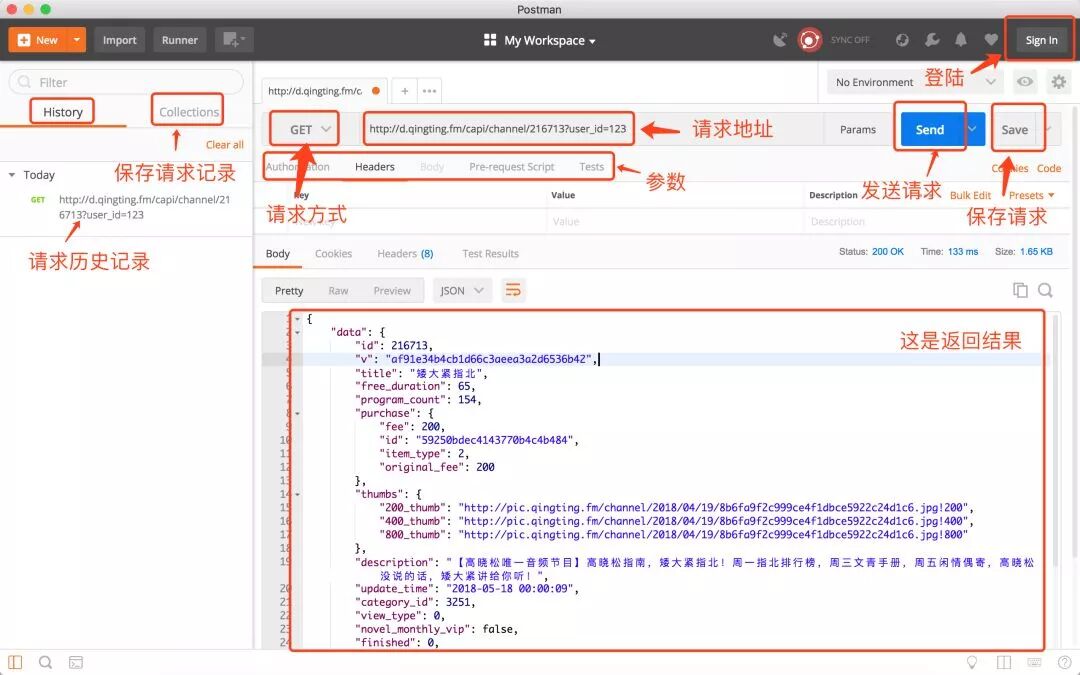
Task: Open the Presets dropdown
Action: [1031, 196]
